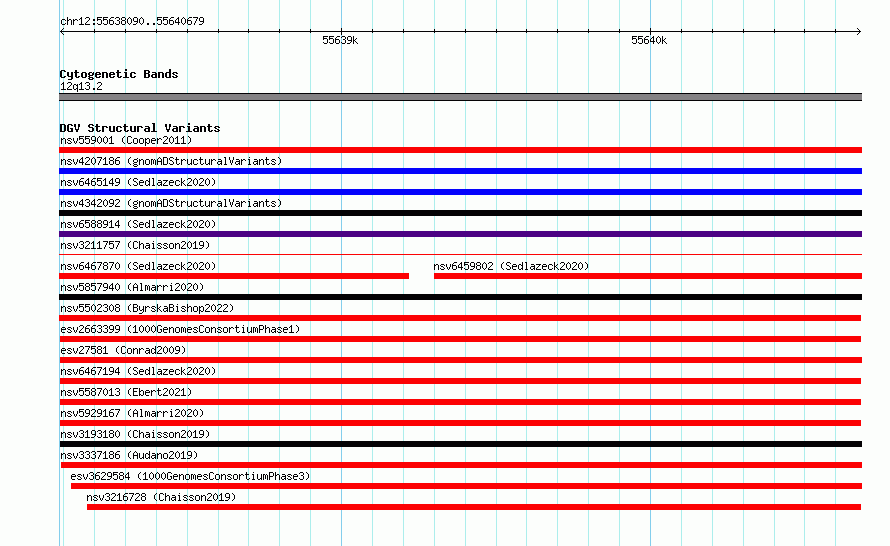Click the red bar under esv27581
890x546 pixels.
[x=460, y=360]
